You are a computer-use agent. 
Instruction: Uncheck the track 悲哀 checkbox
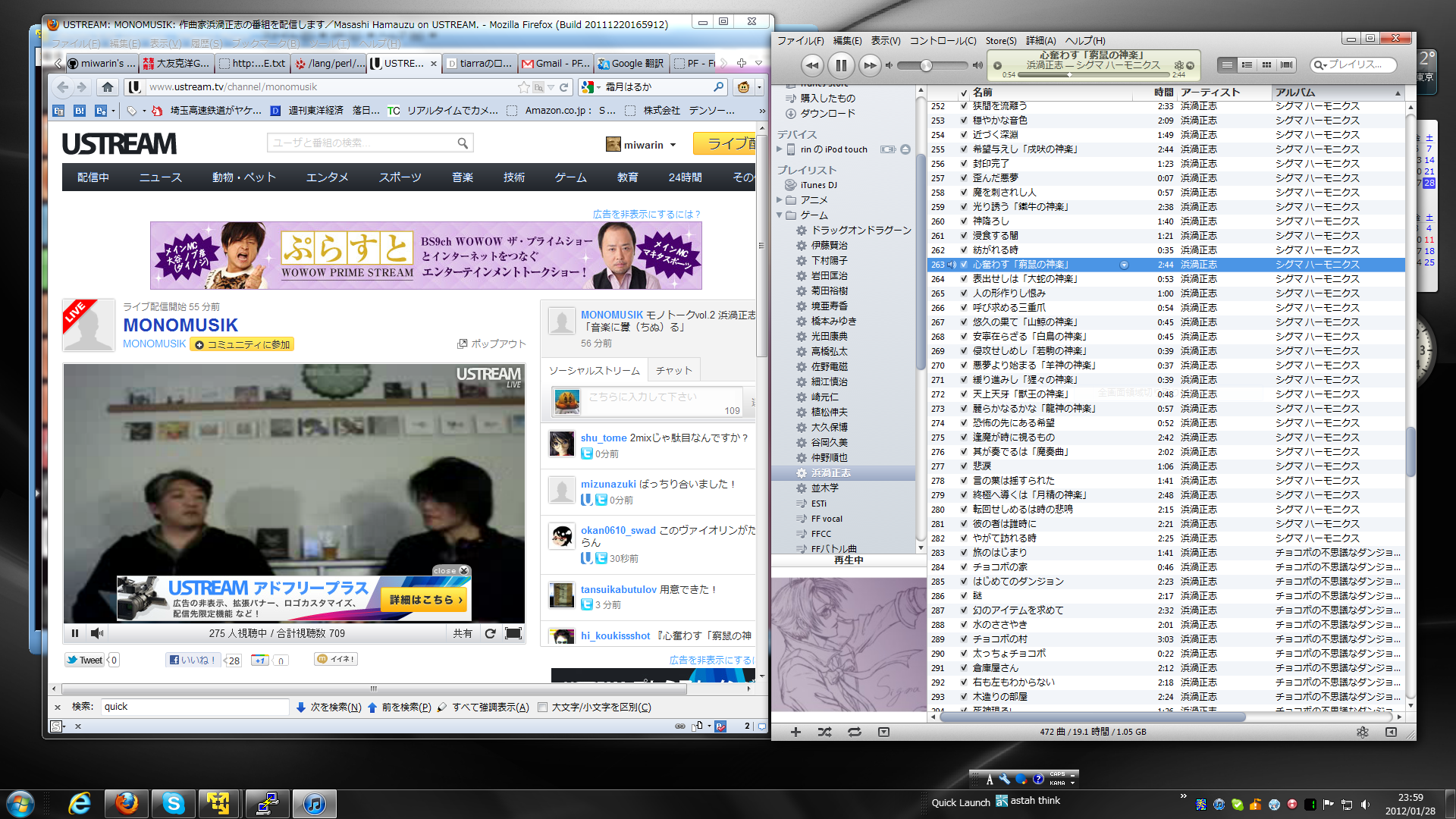tap(964, 466)
